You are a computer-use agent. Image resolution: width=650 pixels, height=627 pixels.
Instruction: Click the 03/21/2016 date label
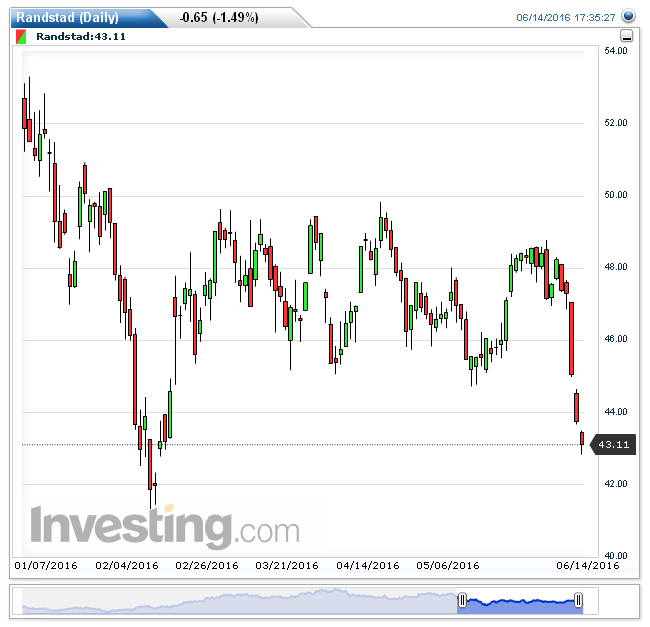pos(287,566)
